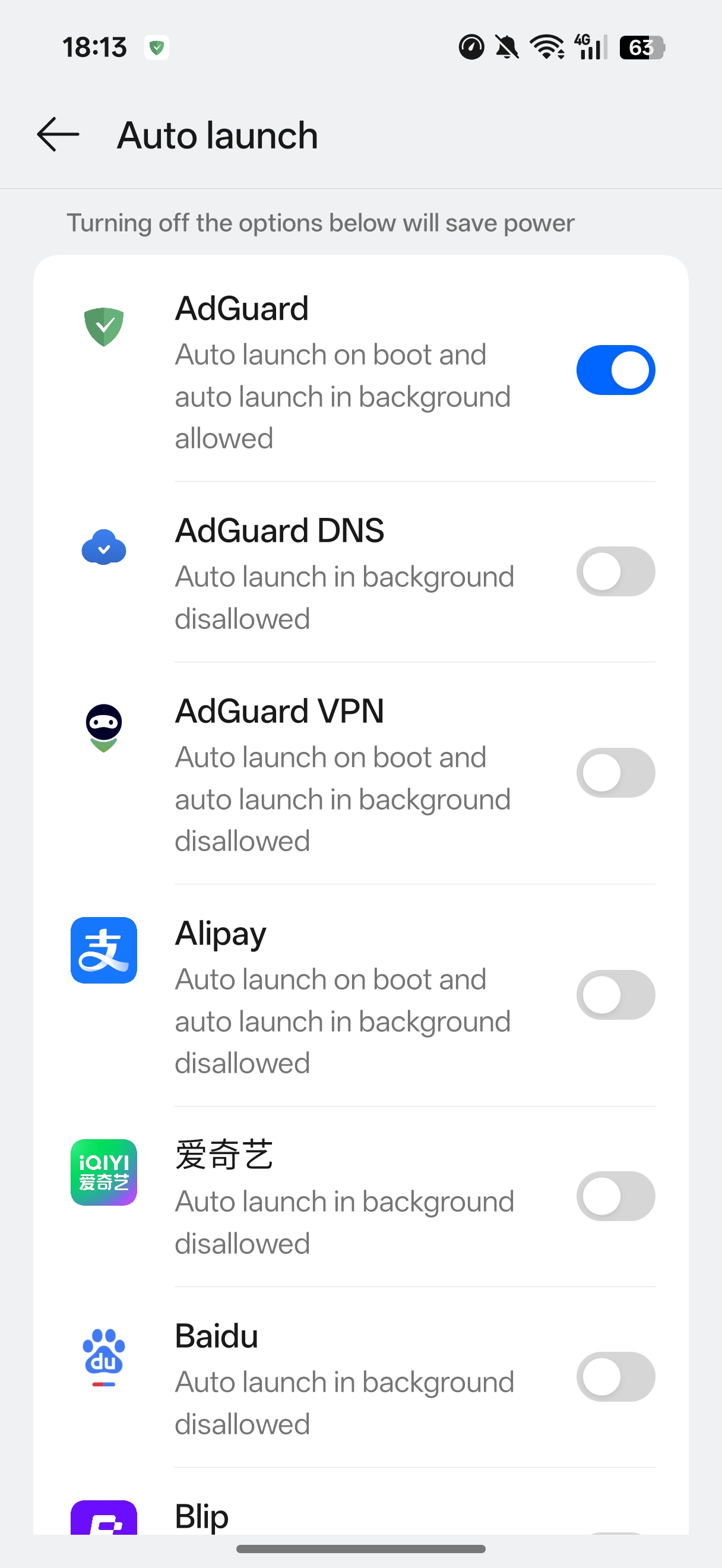Tap the 爱奇艺 iQIYI app icon

(103, 1172)
